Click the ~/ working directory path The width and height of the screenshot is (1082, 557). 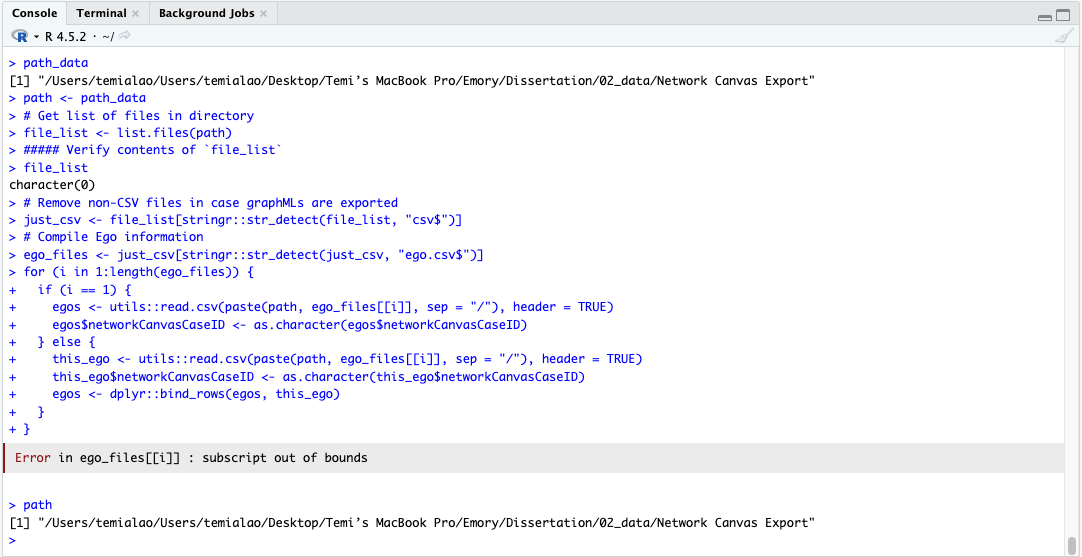[x=107, y=37]
